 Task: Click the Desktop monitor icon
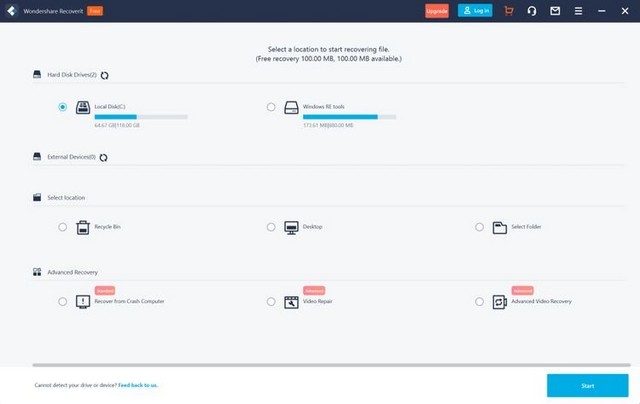click(x=292, y=227)
